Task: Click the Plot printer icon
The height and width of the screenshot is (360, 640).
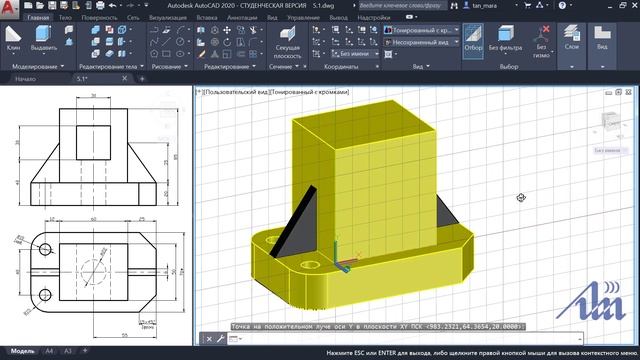Action: coord(100,6)
